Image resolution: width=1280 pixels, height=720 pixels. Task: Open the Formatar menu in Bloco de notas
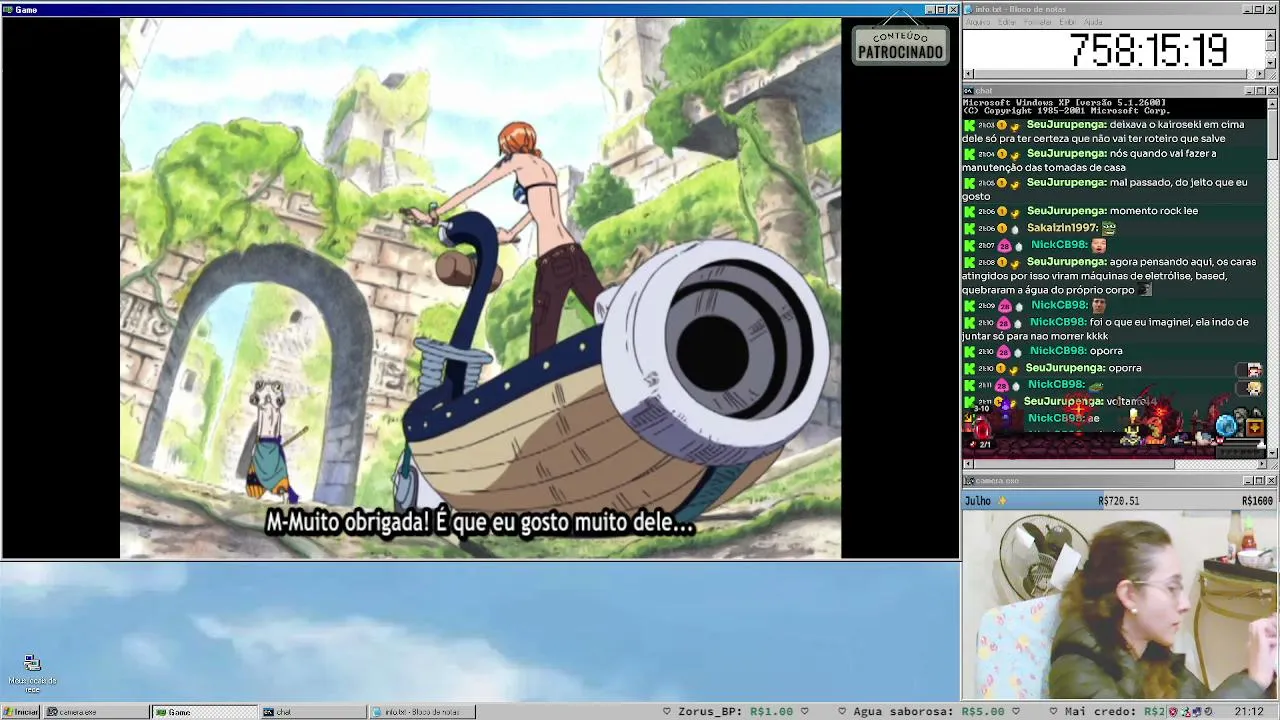(x=1038, y=22)
